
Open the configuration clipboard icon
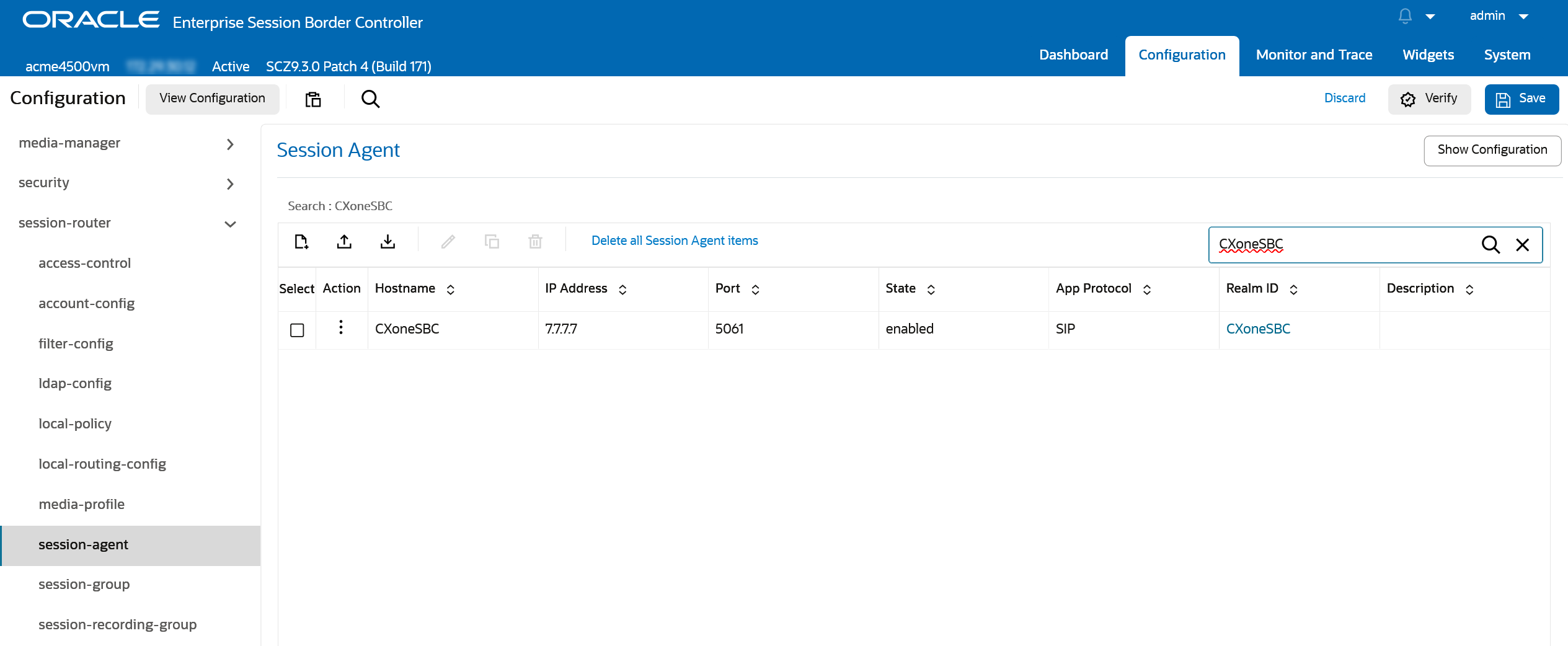(313, 99)
